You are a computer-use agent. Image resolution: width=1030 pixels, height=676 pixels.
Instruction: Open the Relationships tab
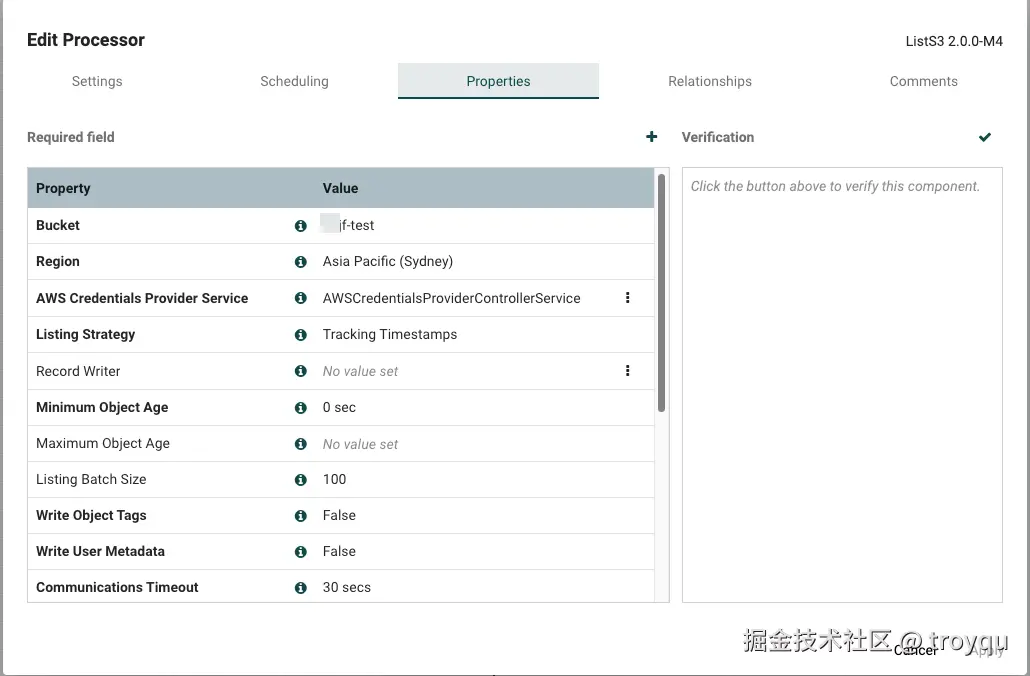tap(710, 82)
